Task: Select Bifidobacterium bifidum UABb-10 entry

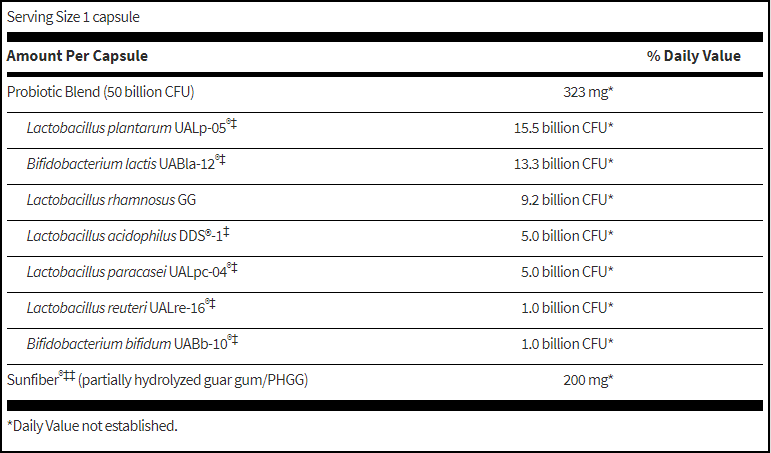Action: [132, 343]
